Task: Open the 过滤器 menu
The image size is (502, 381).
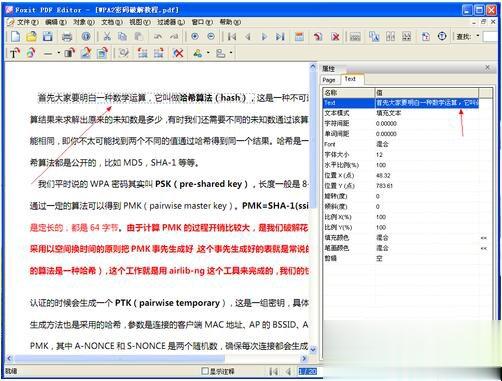Action: pyautogui.click(x=171, y=22)
